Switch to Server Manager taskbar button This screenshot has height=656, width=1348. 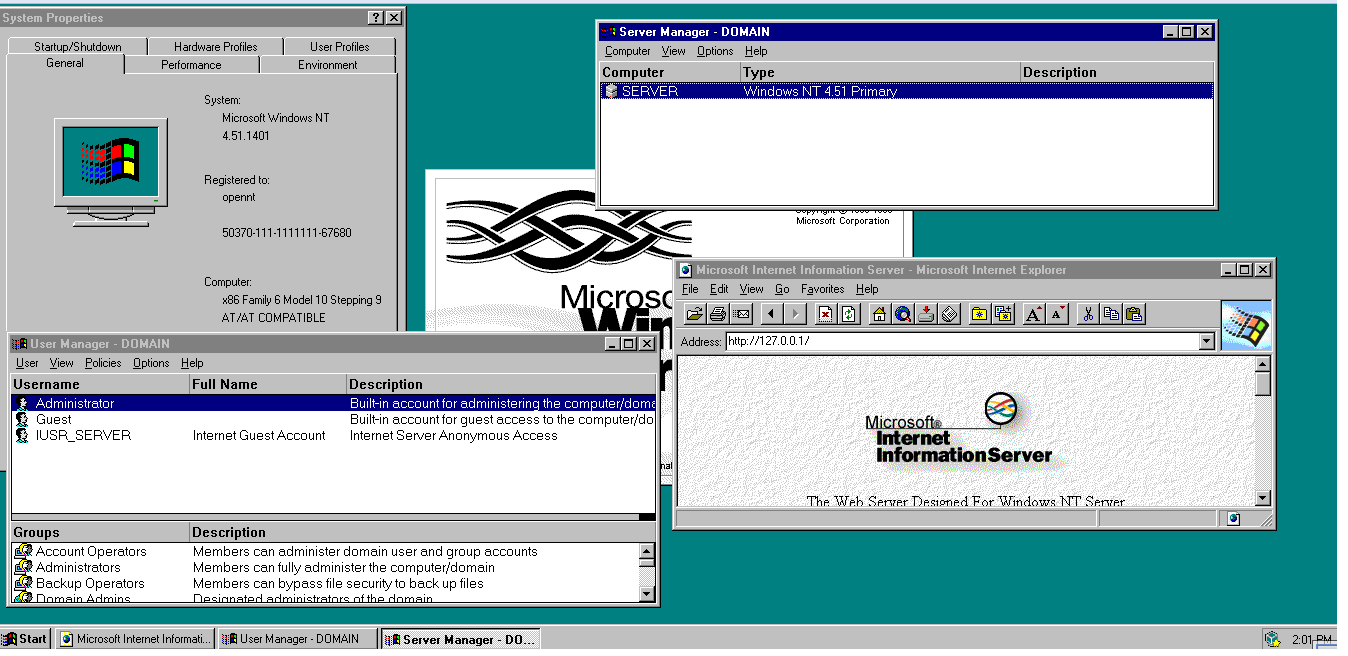(461, 639)
